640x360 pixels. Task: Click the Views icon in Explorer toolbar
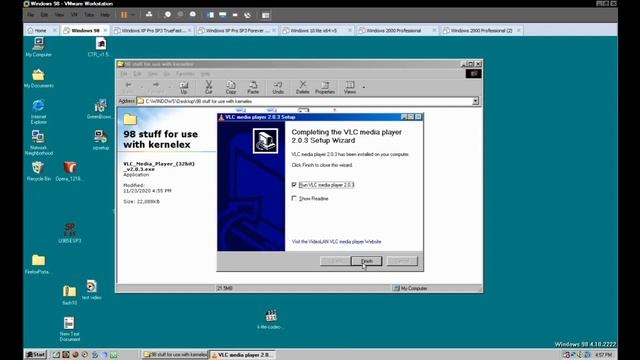point(350,87)
